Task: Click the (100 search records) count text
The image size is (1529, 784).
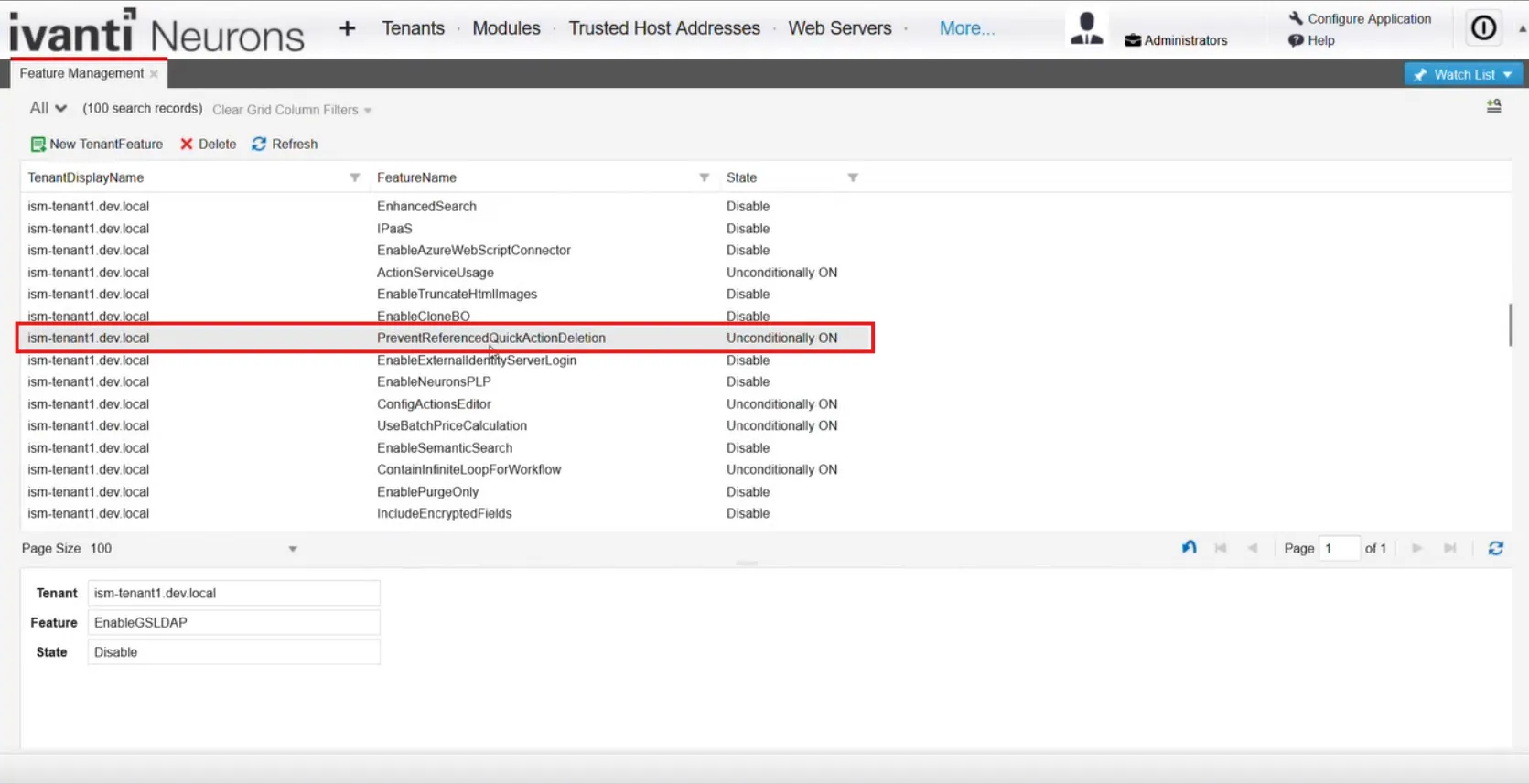Action: (x=142, y=108)
